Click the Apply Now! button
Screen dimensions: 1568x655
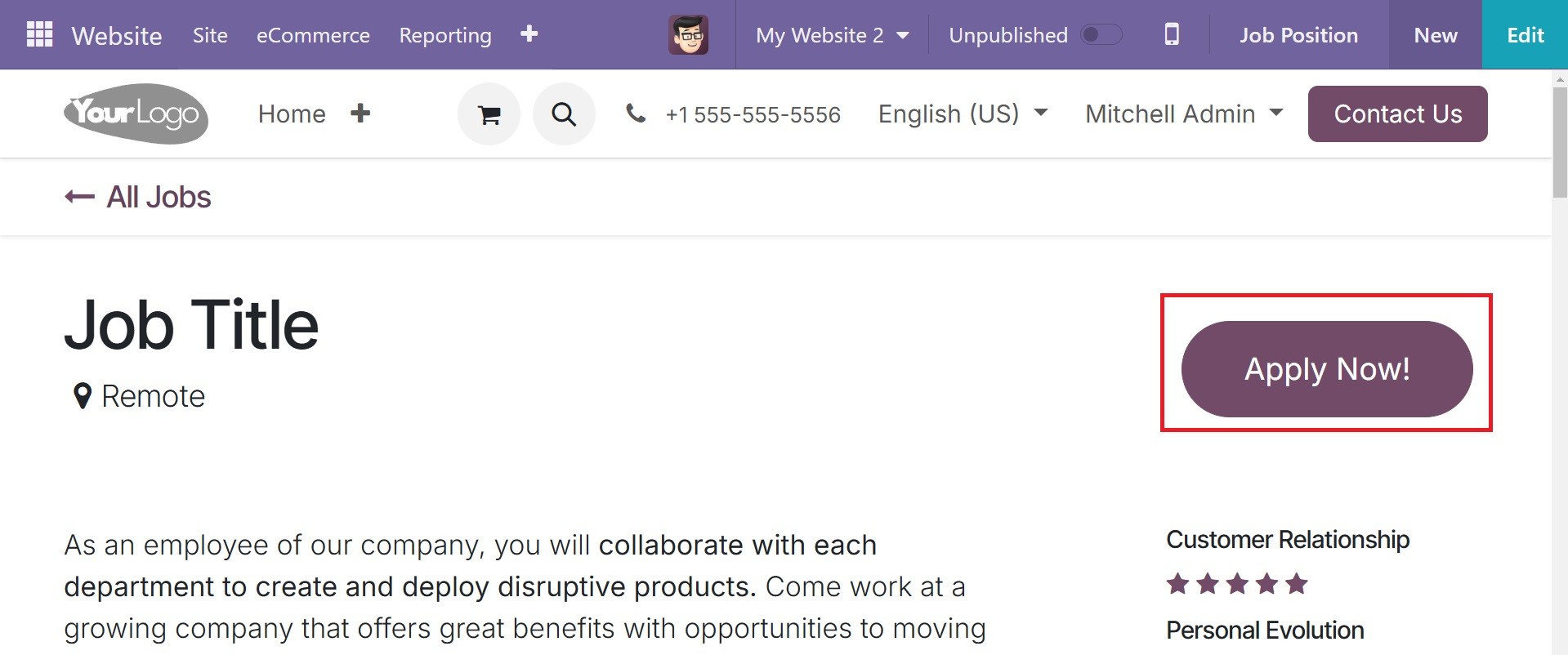pyautogui.click(x=1327, y=369)
